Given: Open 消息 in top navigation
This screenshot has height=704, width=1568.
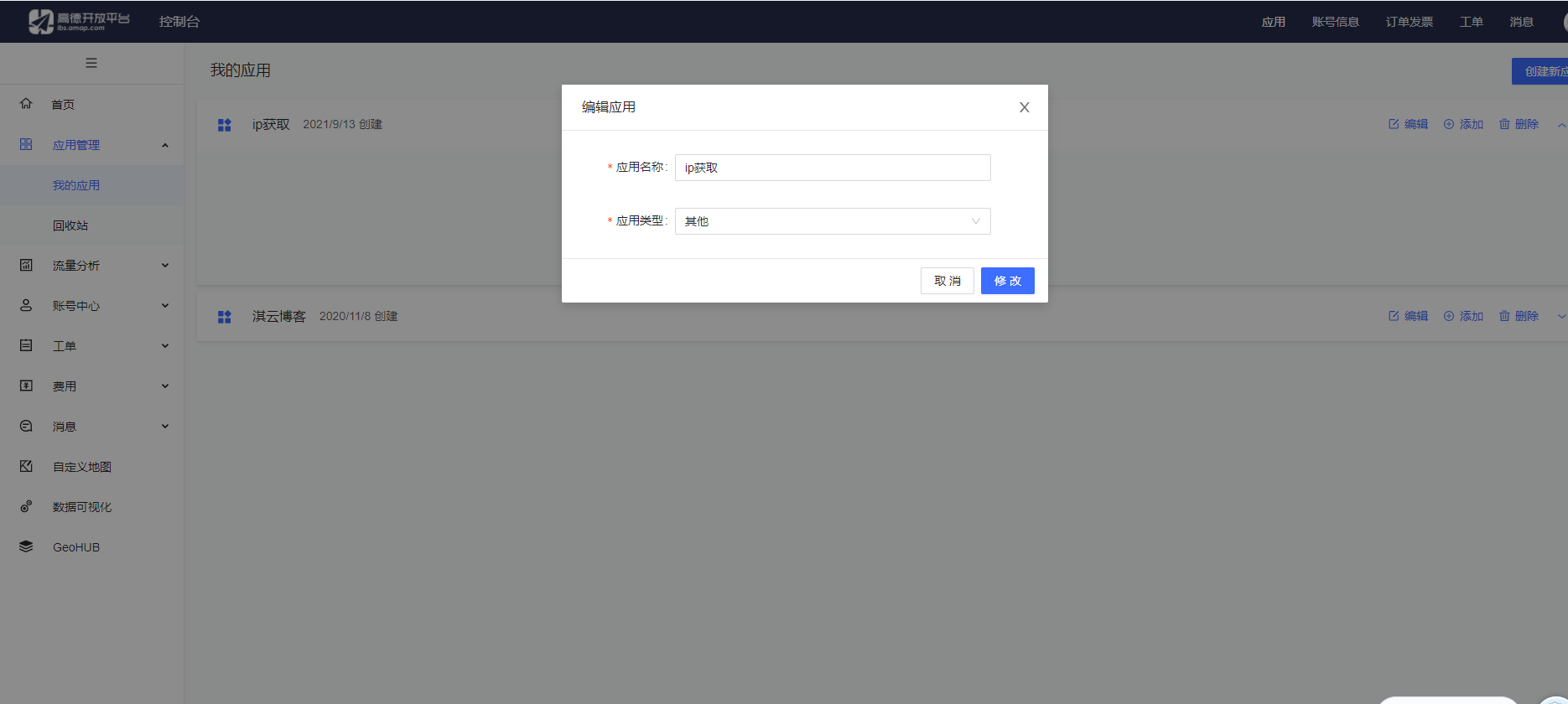Looking at the screenshot, I should tap(1521, 22).
